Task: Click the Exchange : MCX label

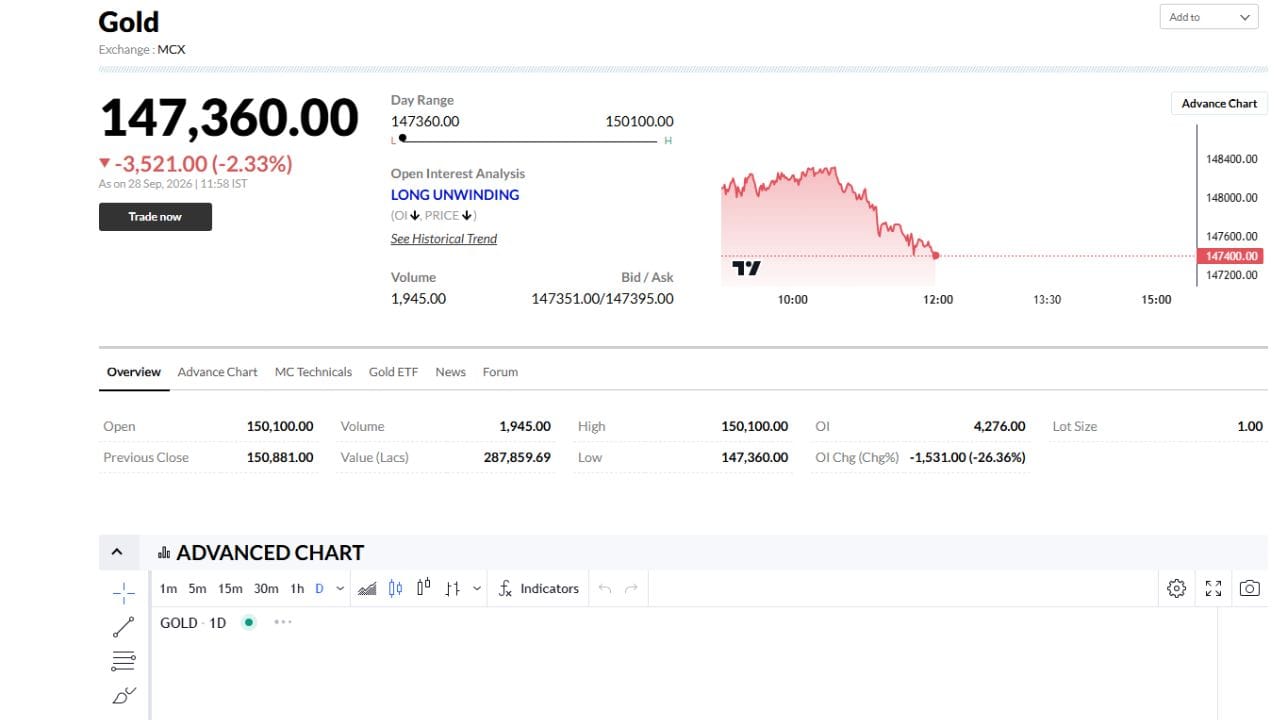Action: point(142,49)
